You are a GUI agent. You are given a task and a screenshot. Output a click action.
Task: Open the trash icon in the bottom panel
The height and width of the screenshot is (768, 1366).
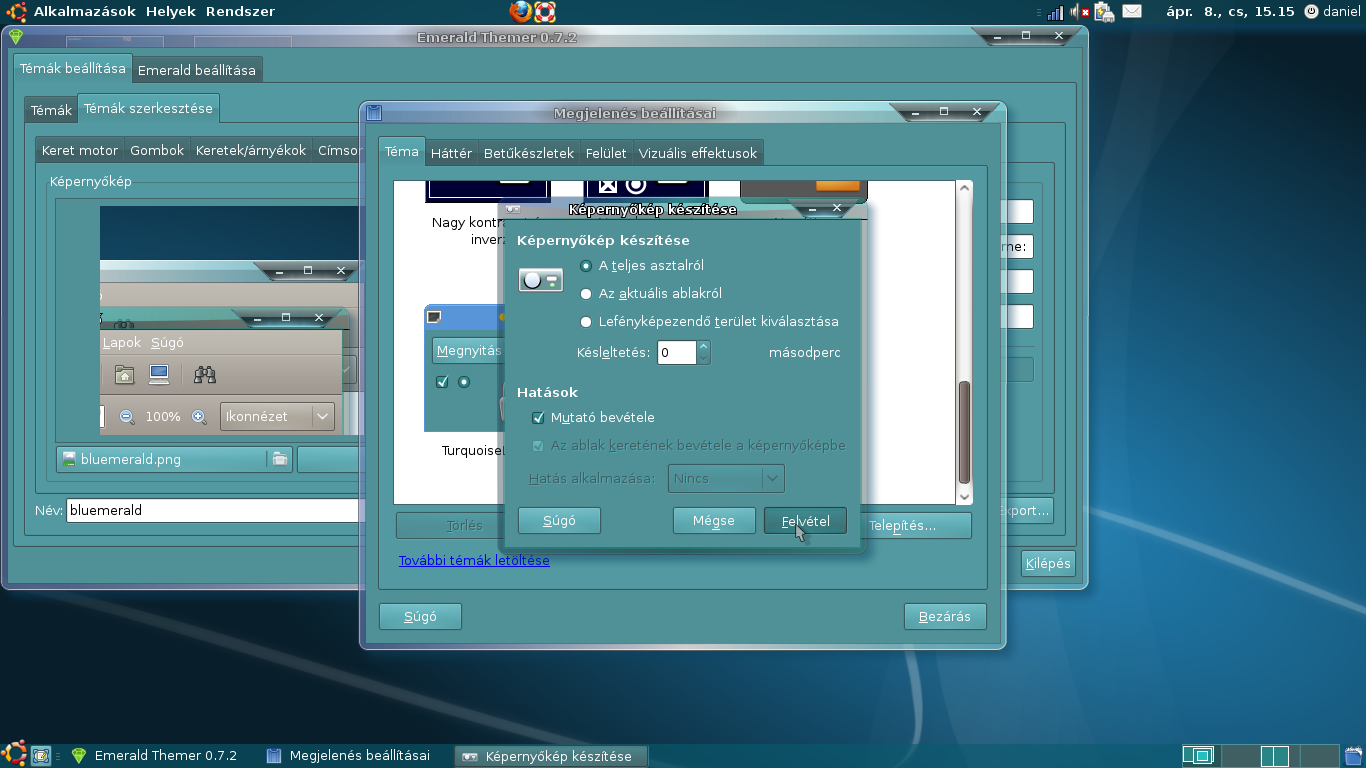pyautogui.click(x=1354, y=756)
